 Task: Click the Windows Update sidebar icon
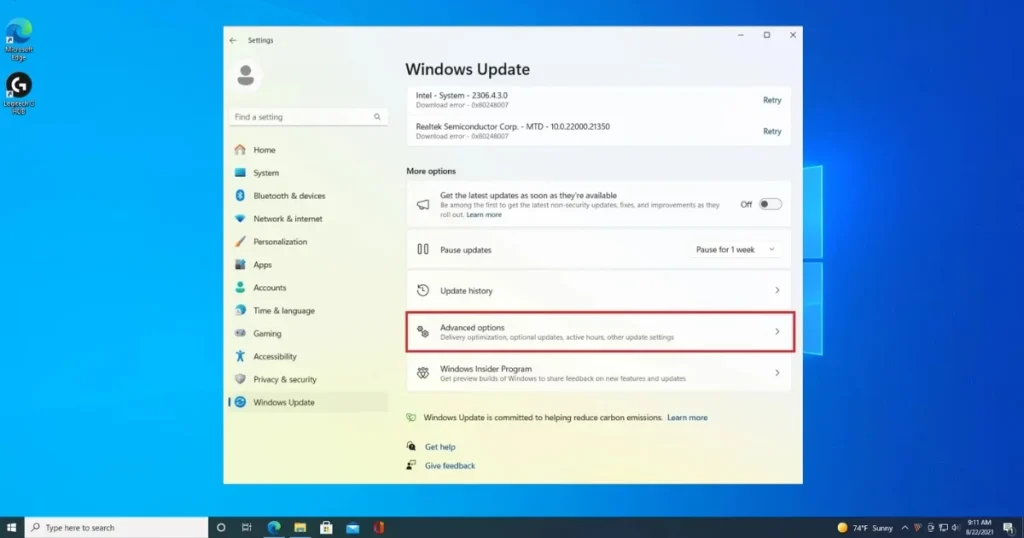click(240, 402)
